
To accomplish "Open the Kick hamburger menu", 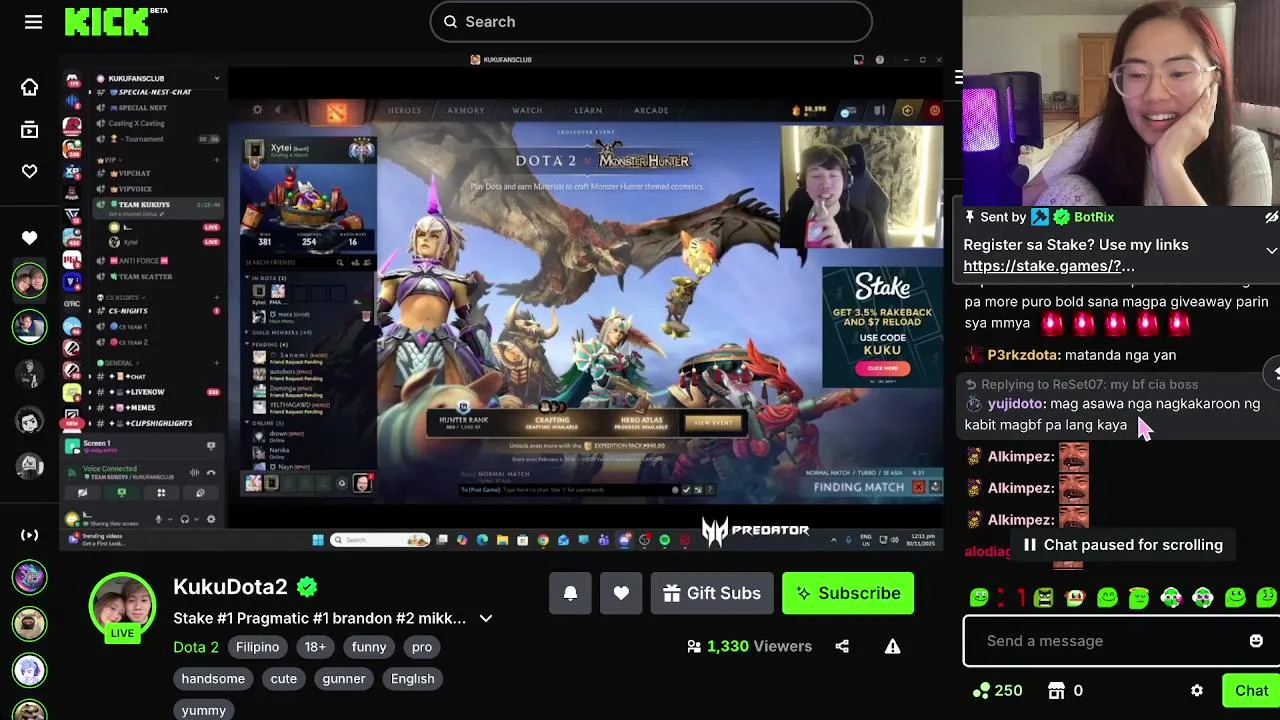I will [33, 22].
